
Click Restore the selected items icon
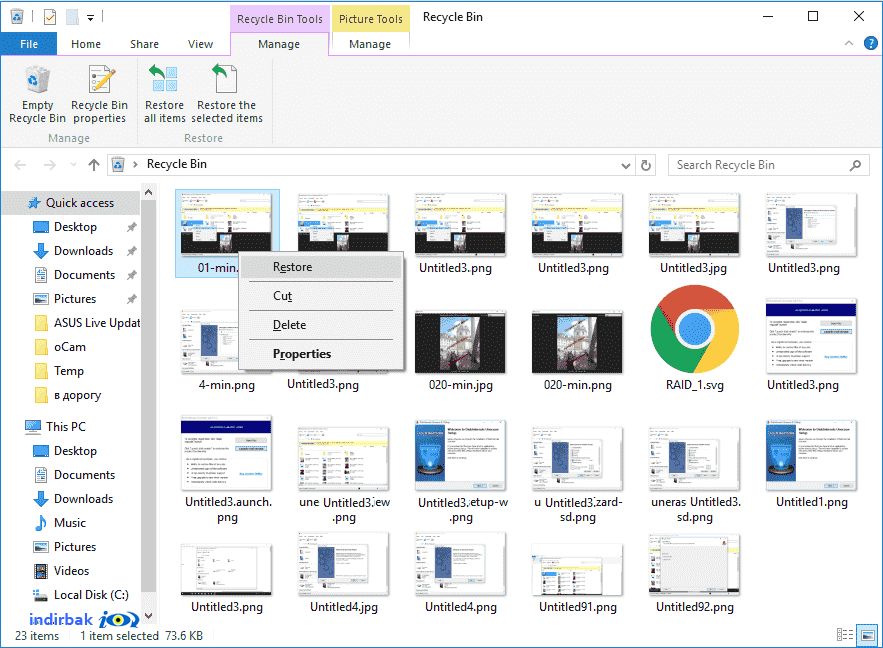click(226, 79)
